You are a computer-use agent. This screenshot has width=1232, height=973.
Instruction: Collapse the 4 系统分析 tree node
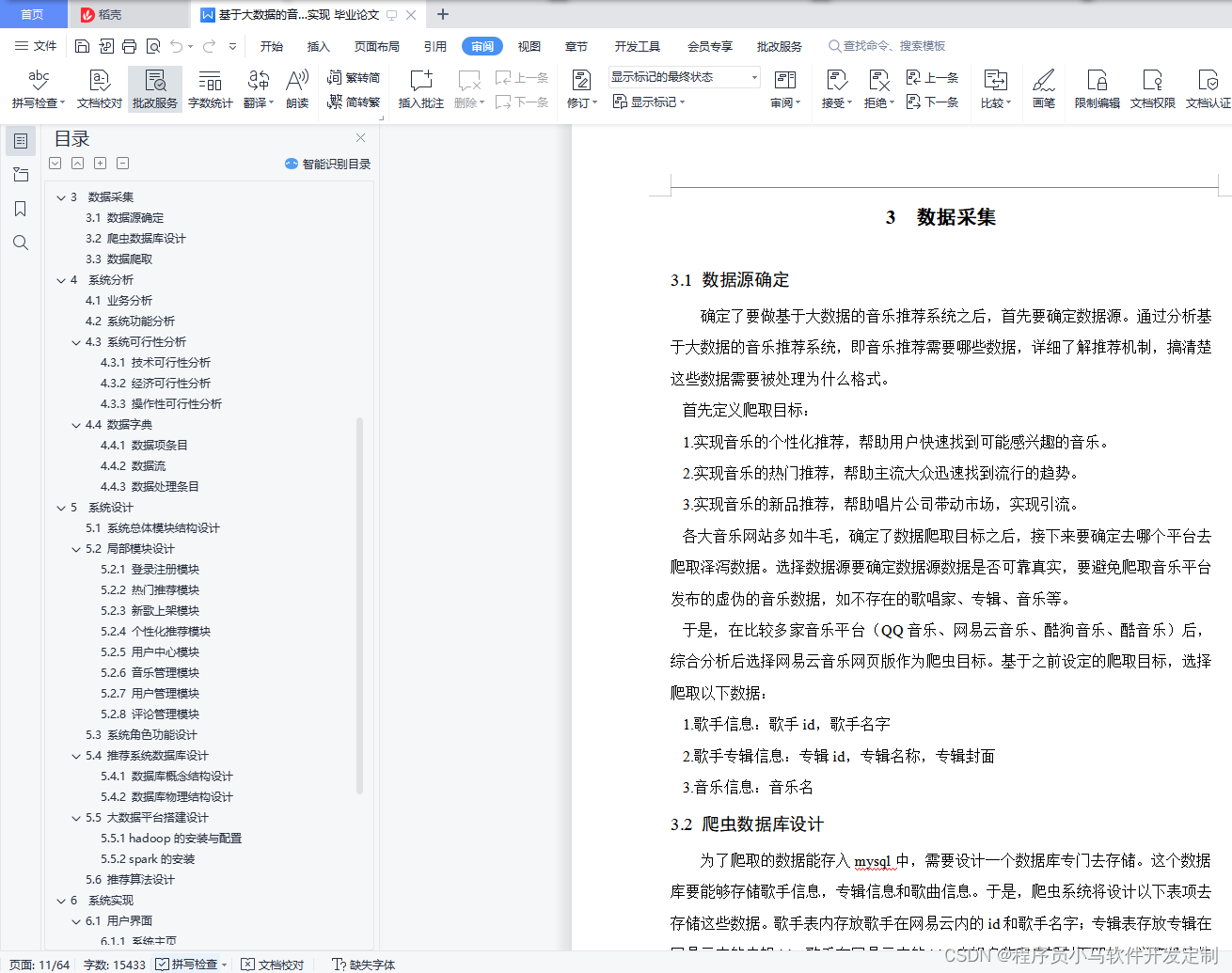click(x=61, y=280)
